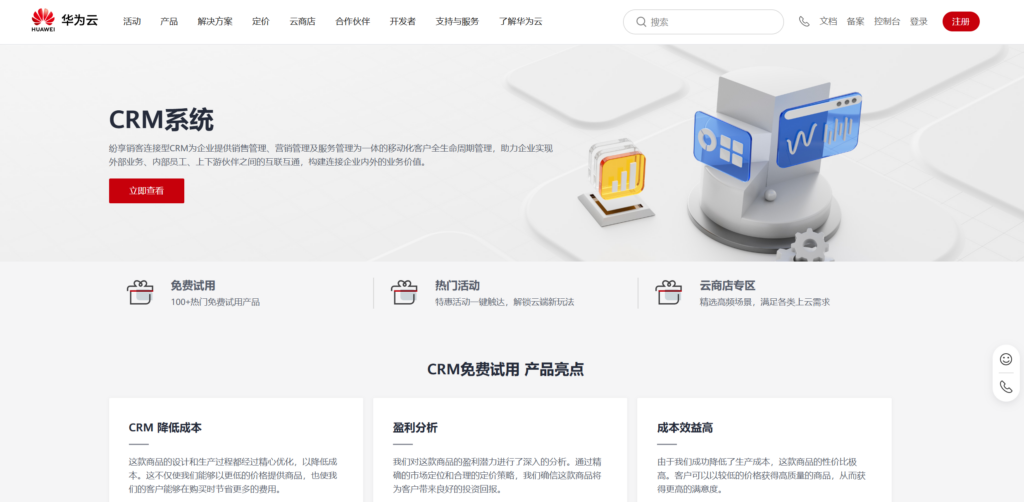Click the heading CRM免费试用 产品亮点
The height and width of the screenshot is (502, 1024).
tap(505, 369)
